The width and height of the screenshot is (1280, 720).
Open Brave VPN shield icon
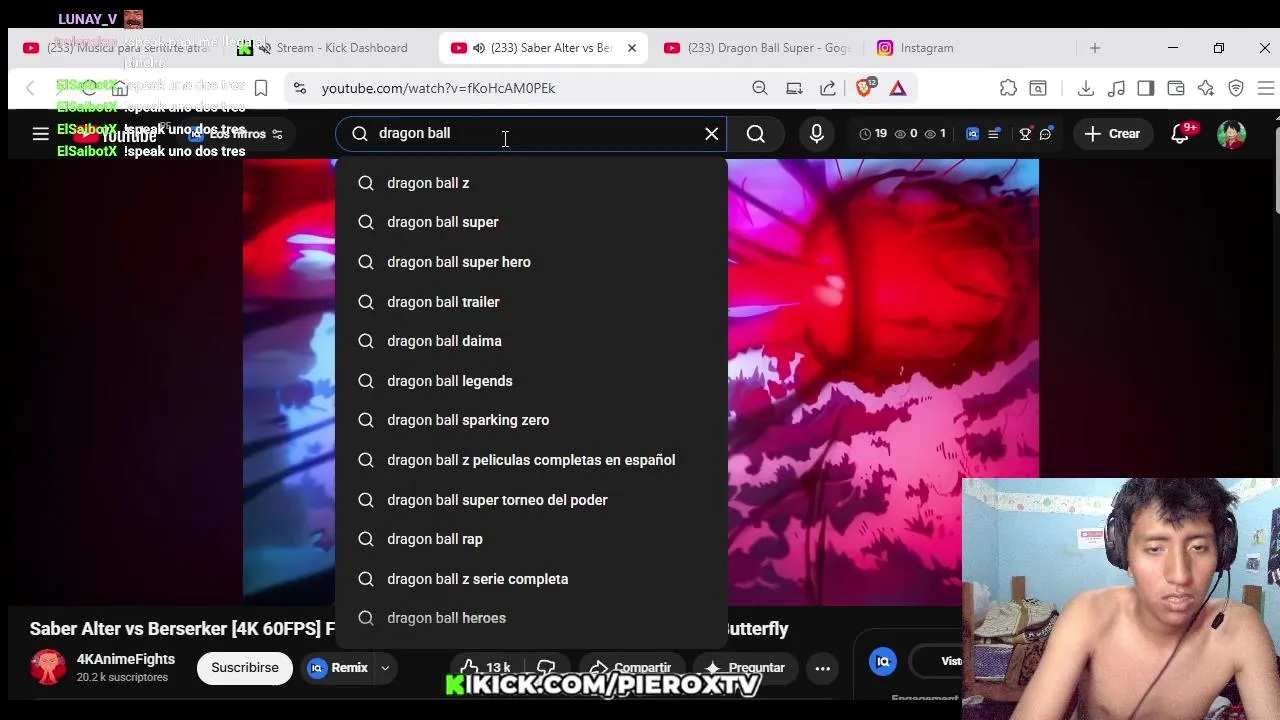(x=1236, y=88)
